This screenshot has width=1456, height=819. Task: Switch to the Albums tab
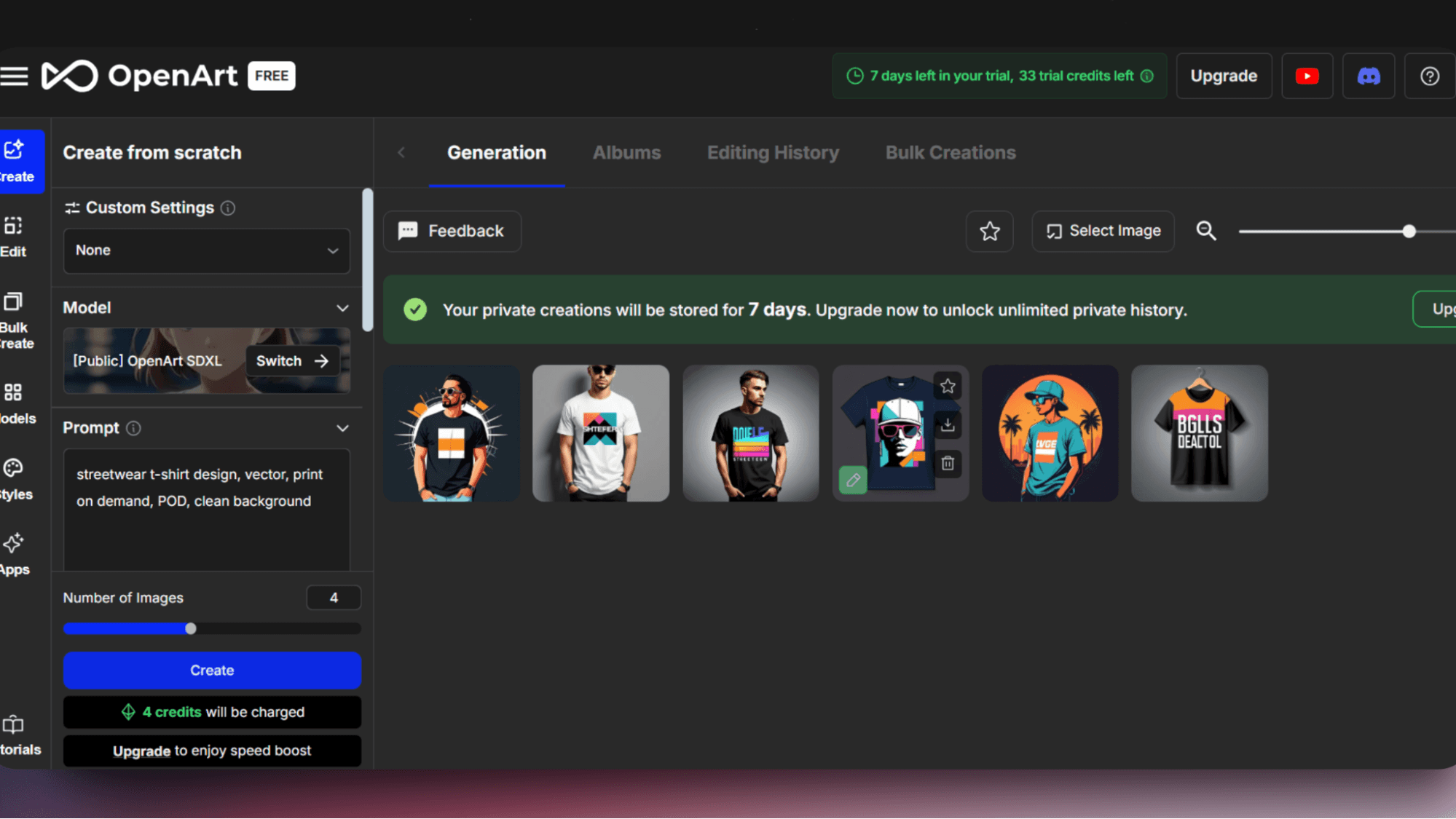tap(626, 152)
